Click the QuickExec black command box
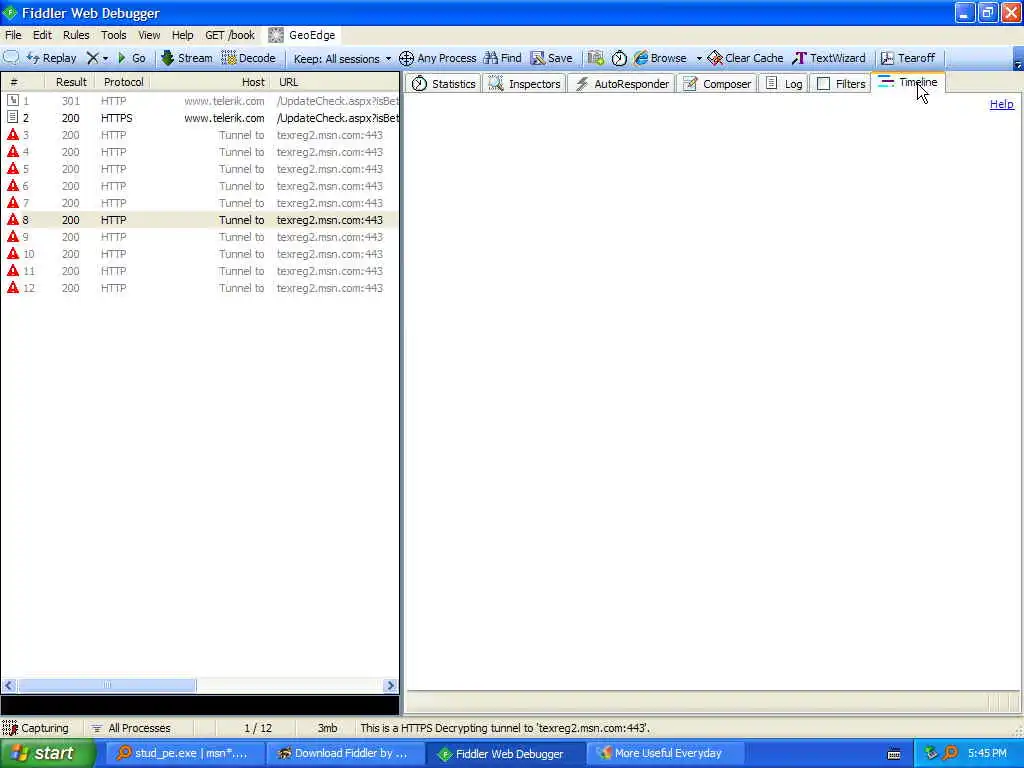The image size is (1024, 768). (x=200, y=705)
